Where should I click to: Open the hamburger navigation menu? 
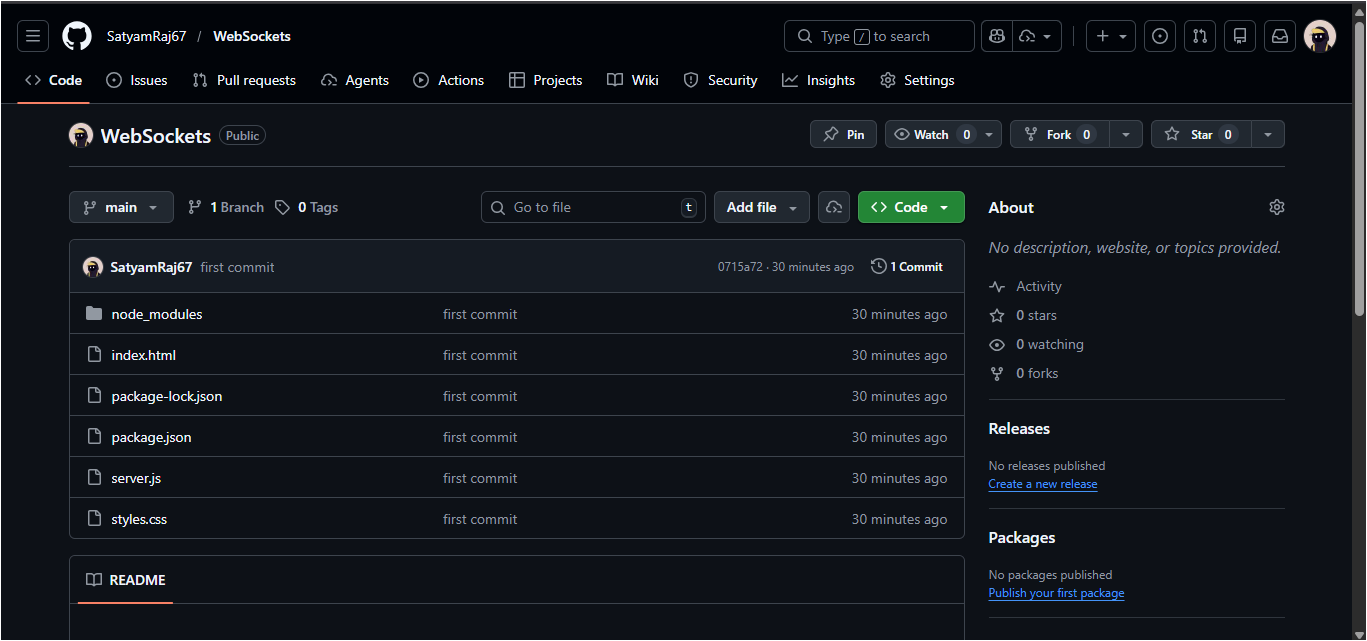point(33,36)
